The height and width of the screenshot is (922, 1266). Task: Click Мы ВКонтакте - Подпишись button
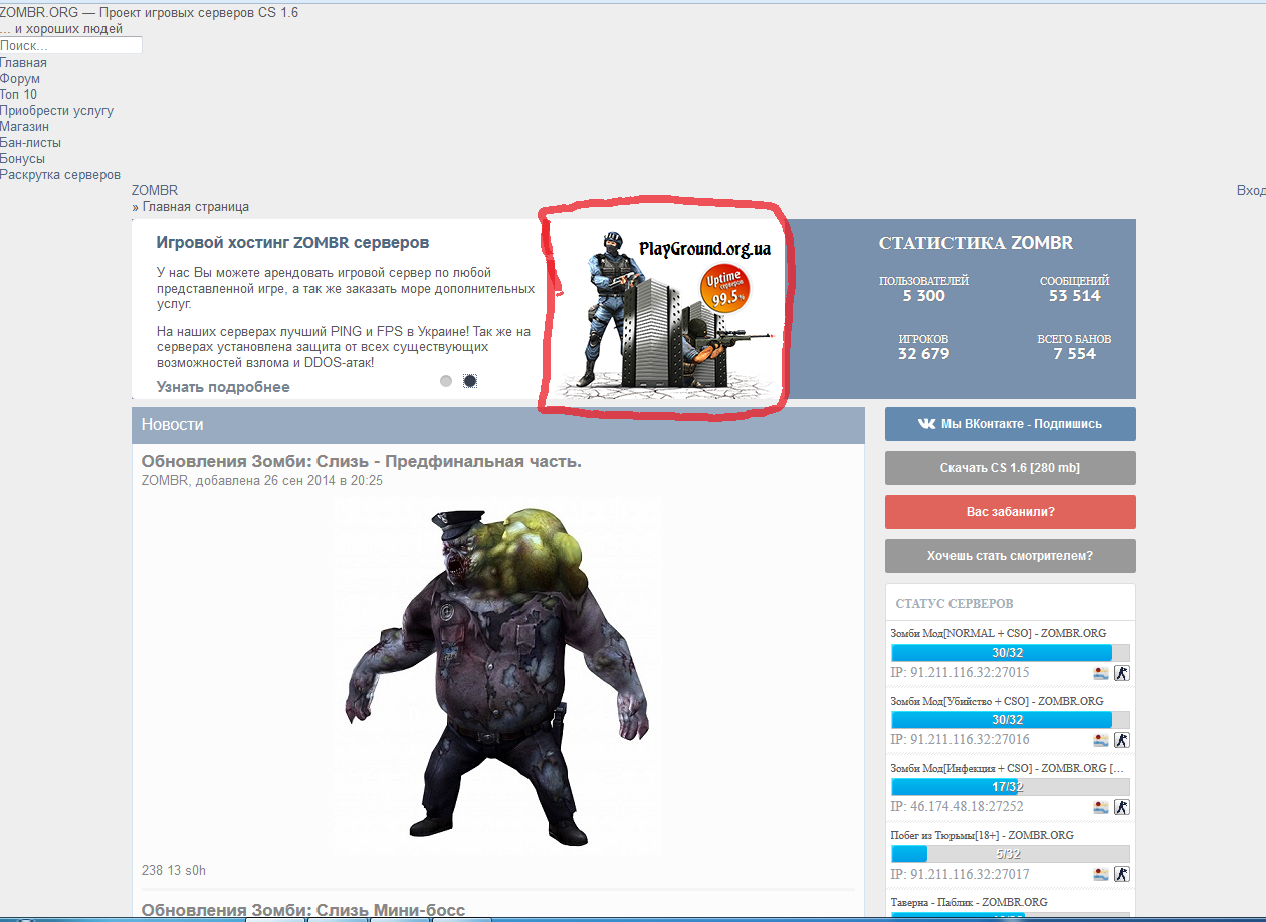coord(1010,424)
